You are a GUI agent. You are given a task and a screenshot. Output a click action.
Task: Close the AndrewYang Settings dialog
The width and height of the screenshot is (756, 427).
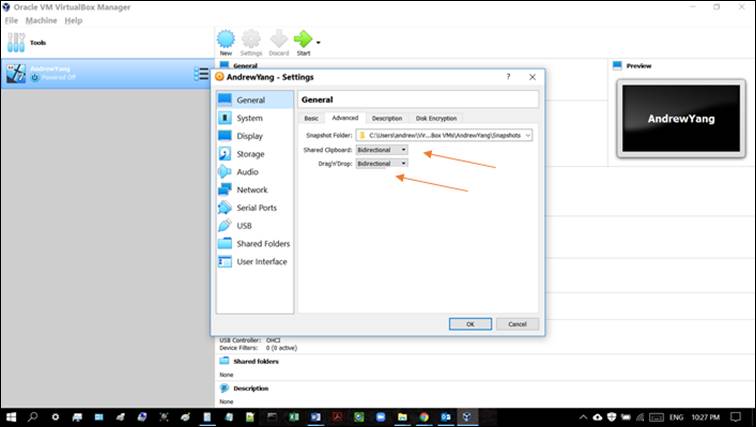pyautogui.click(x=532, y=77)
